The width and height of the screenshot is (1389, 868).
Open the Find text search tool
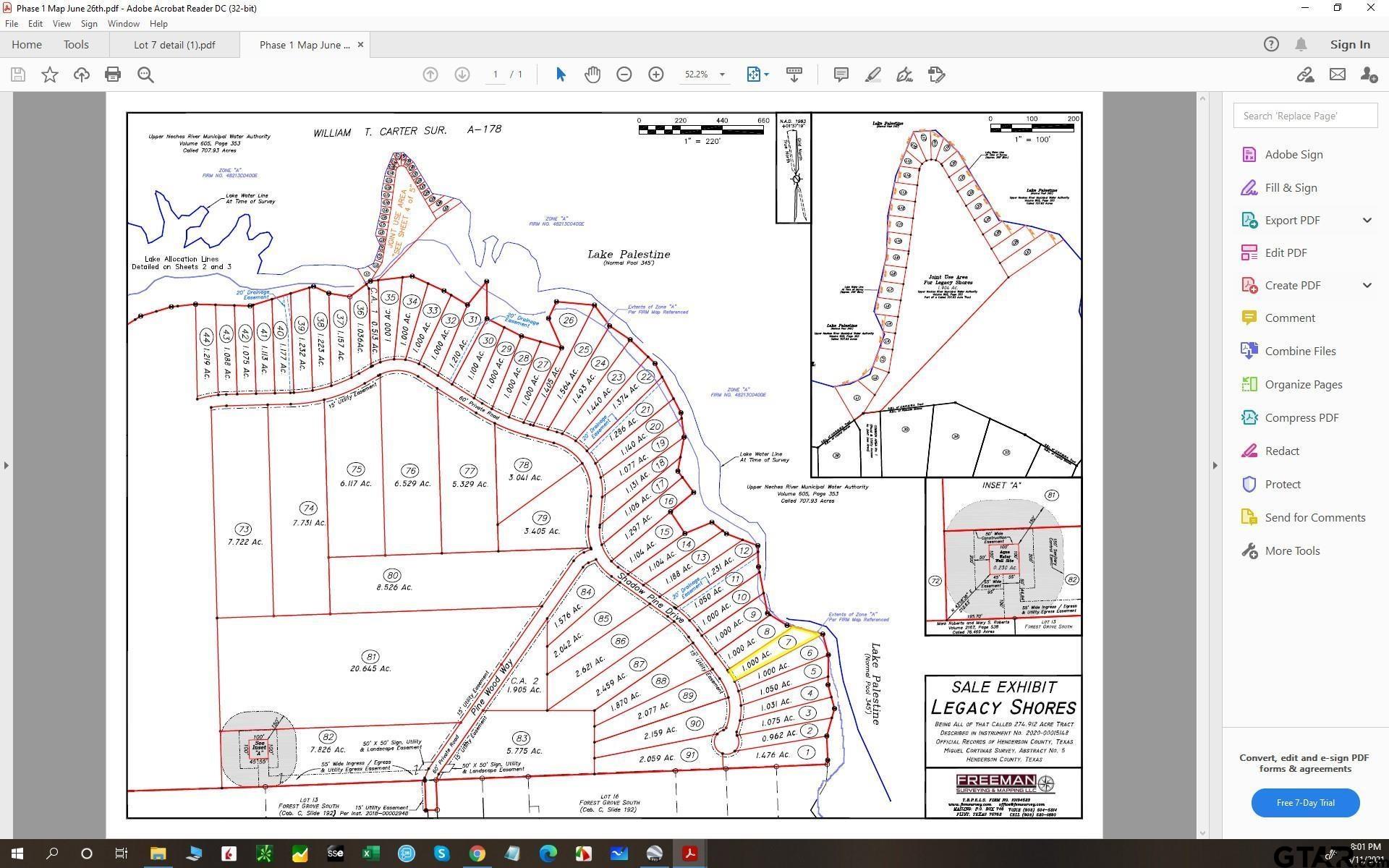(x=145, y=75)
